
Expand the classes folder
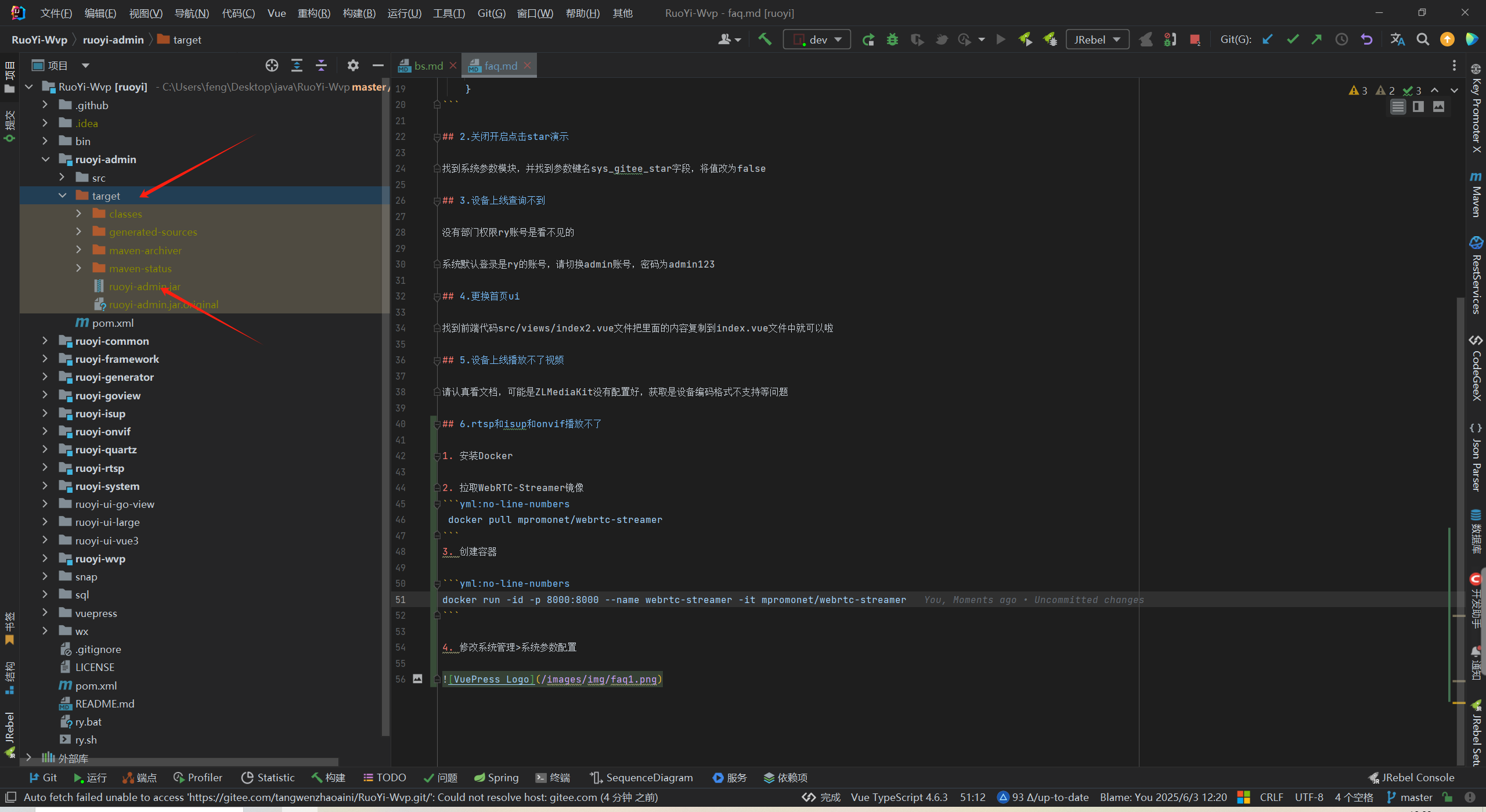pyautogui.click(x=78, y=214)
